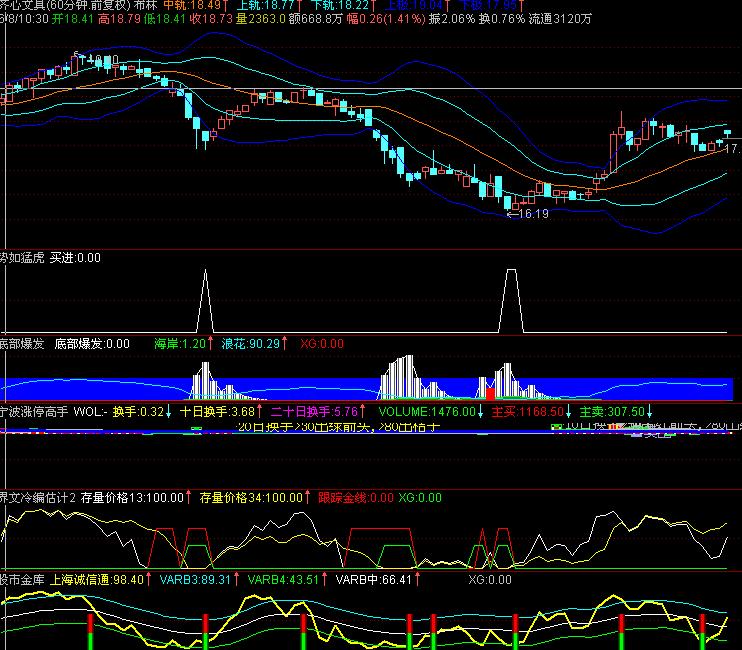742x650 pixels.
Task: Click the 下轨:18.22 lower band value
Action: tap(339, 5)
